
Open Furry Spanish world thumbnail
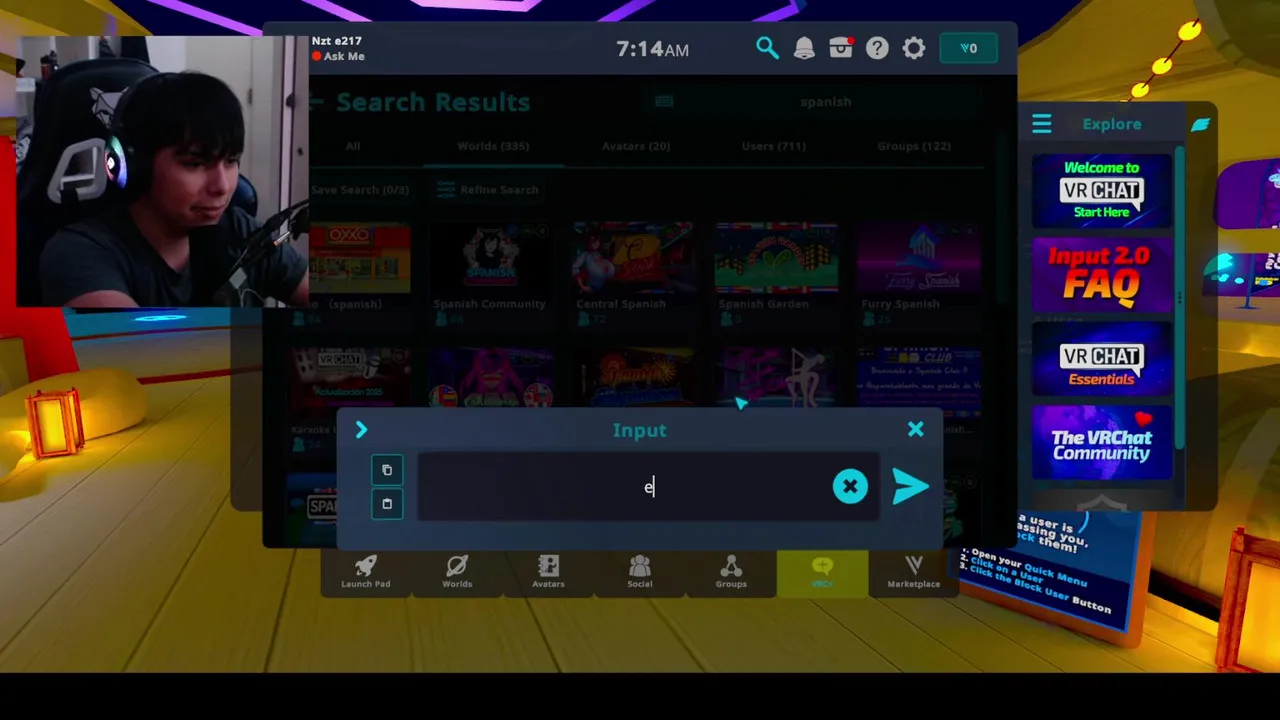tap(919, 258)
